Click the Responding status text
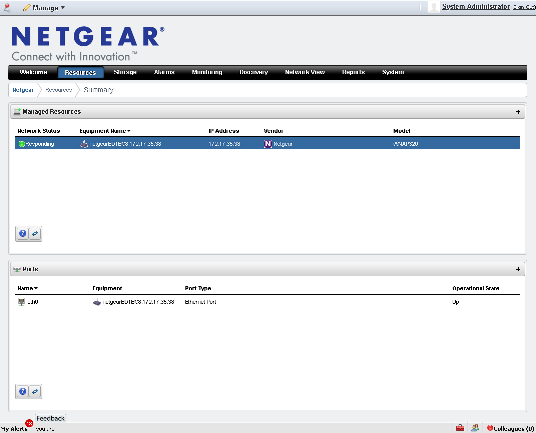This screenshot has width=536, height=433. pyautogui.click(x=40, y=144)
